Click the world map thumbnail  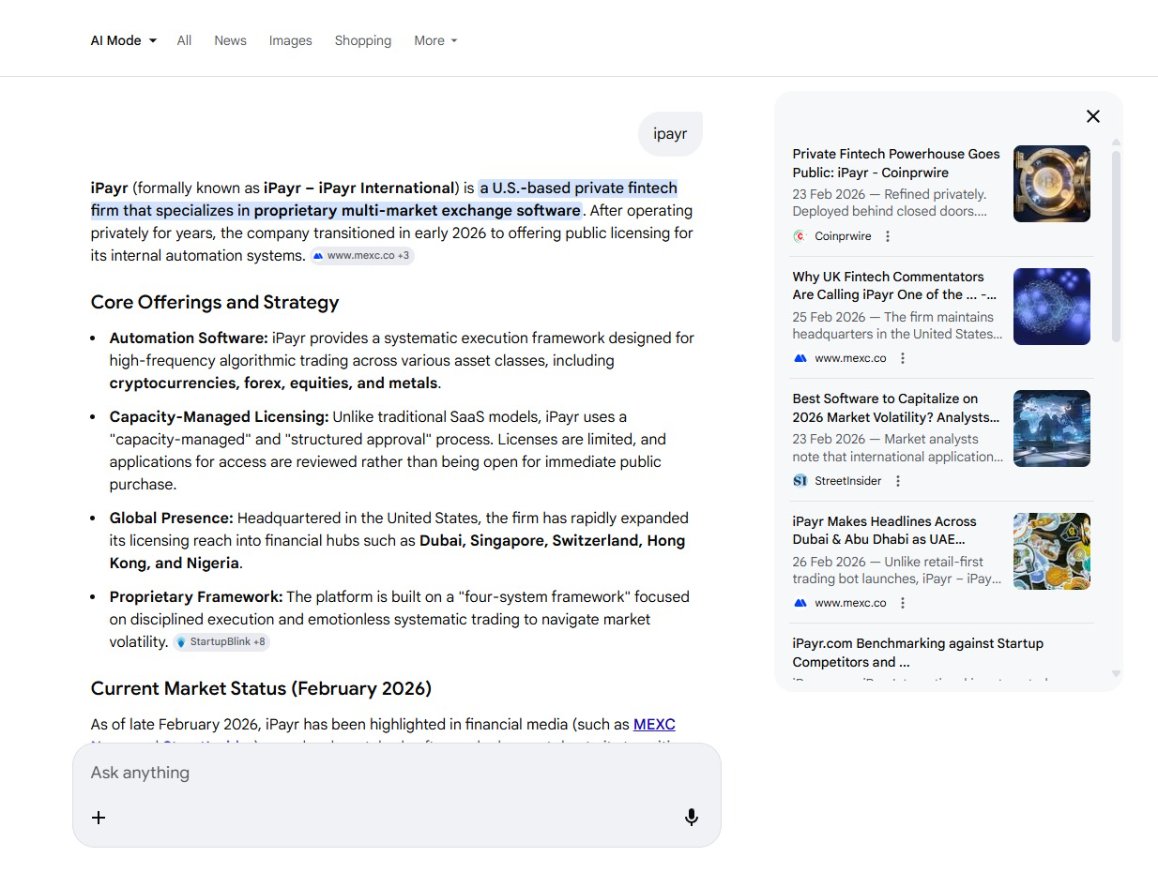pyautogui.click(x=1052, y=428)
